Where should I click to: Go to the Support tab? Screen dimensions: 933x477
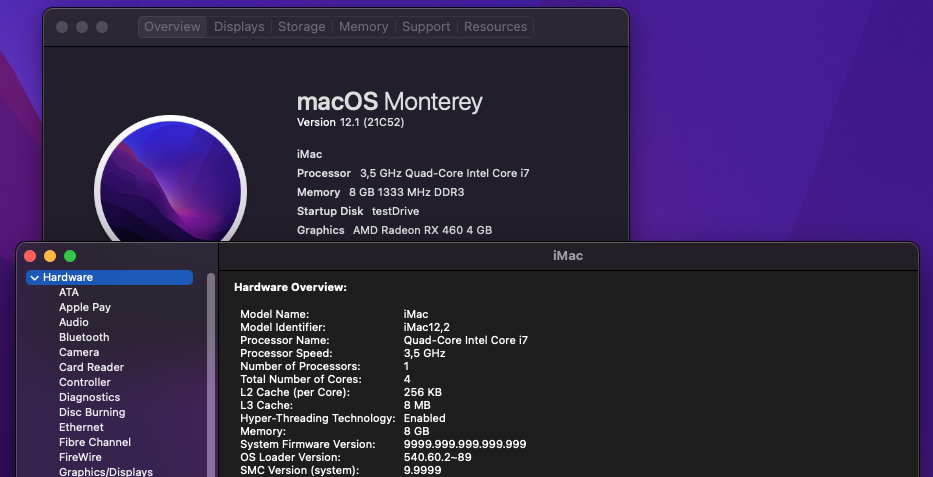426,27
